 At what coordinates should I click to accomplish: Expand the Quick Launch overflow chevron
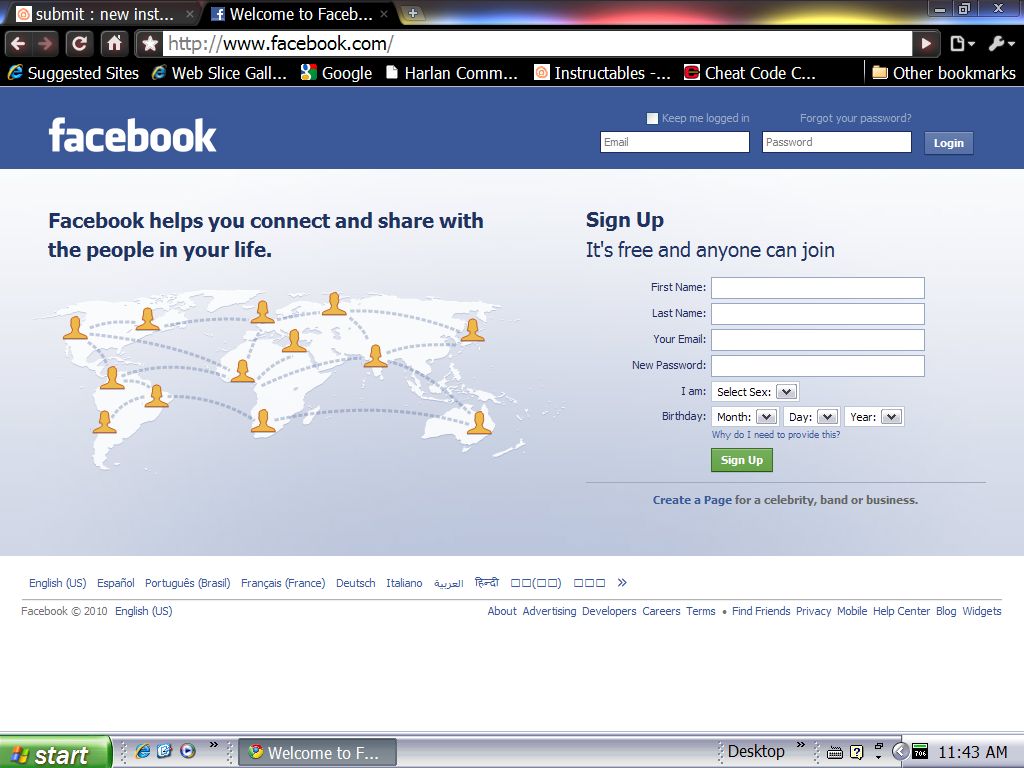point(214,745)
